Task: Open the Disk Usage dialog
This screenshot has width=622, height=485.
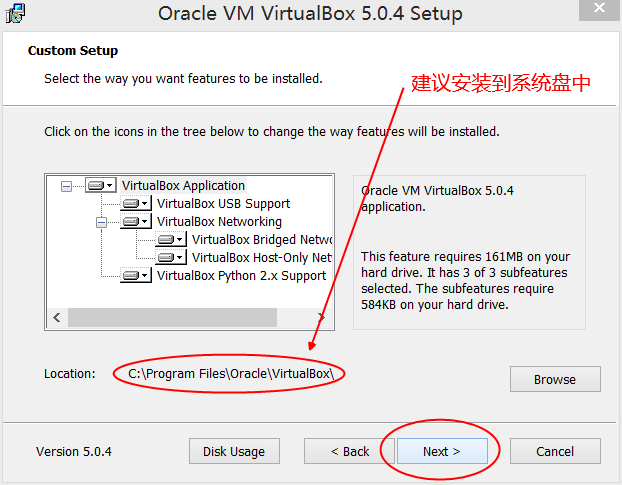Action: pyautogui.click(x=234, y=452)
